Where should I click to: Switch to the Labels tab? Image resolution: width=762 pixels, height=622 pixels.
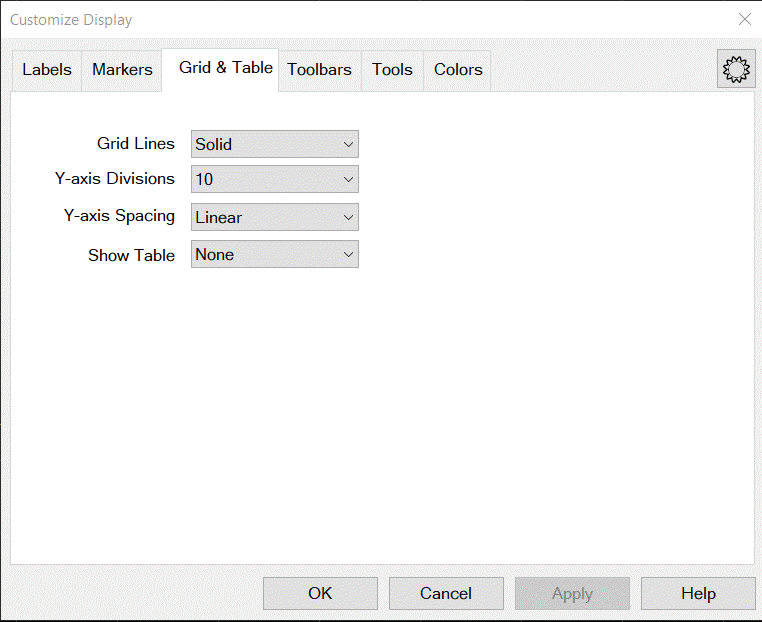[47, 70]
